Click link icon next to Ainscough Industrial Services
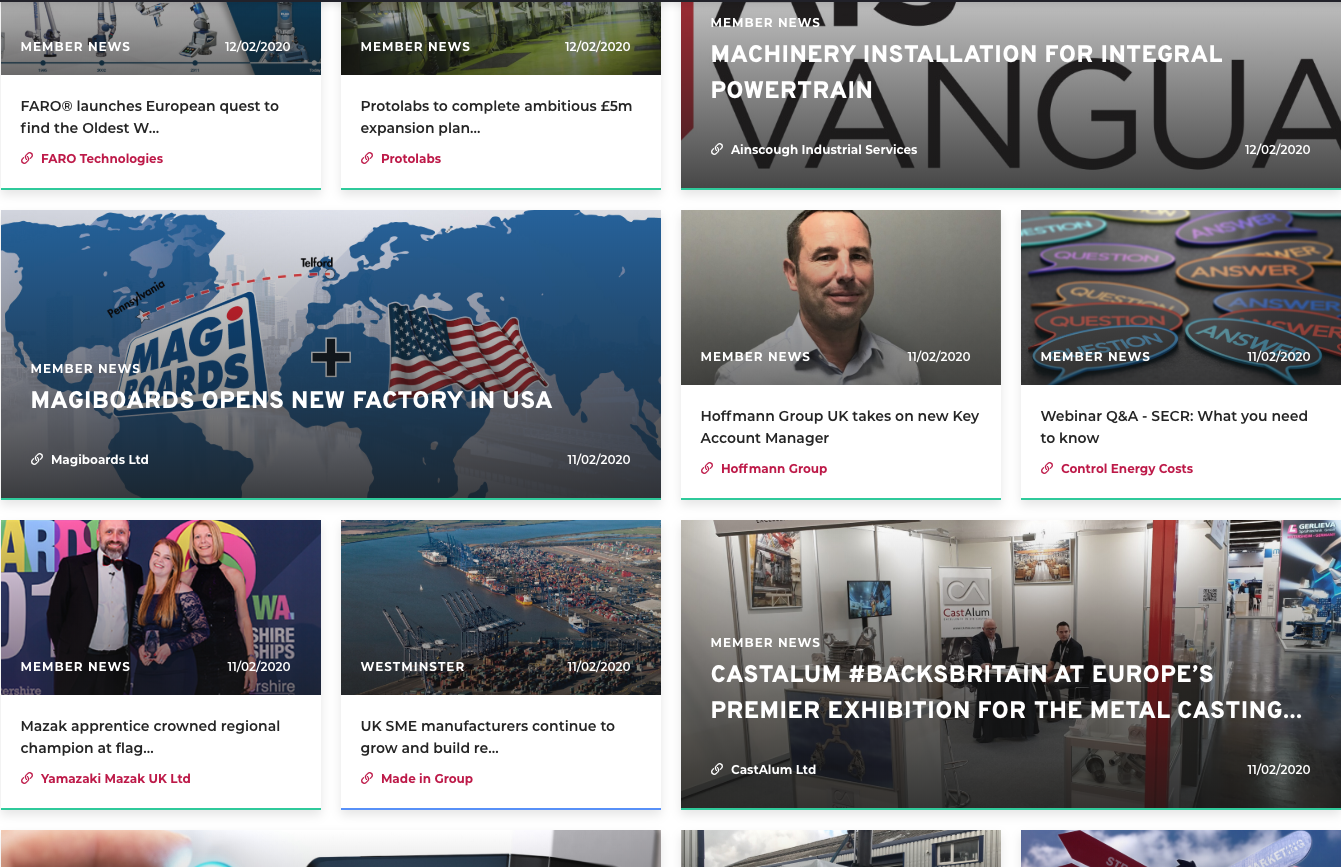 (717, 149)
